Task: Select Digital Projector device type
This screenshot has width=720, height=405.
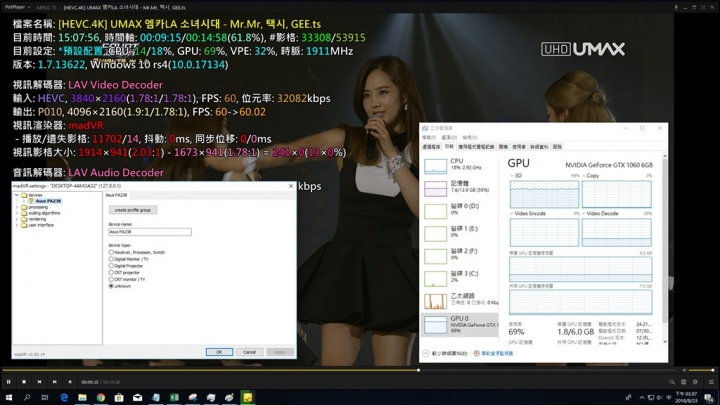Action: (126, 266)
